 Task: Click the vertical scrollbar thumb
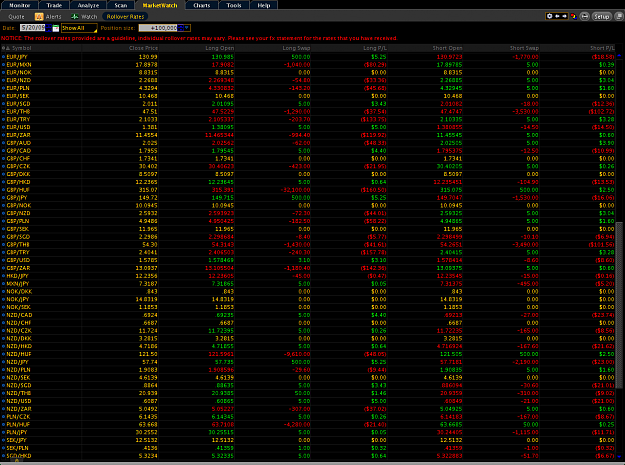click(x=619, y=305)
